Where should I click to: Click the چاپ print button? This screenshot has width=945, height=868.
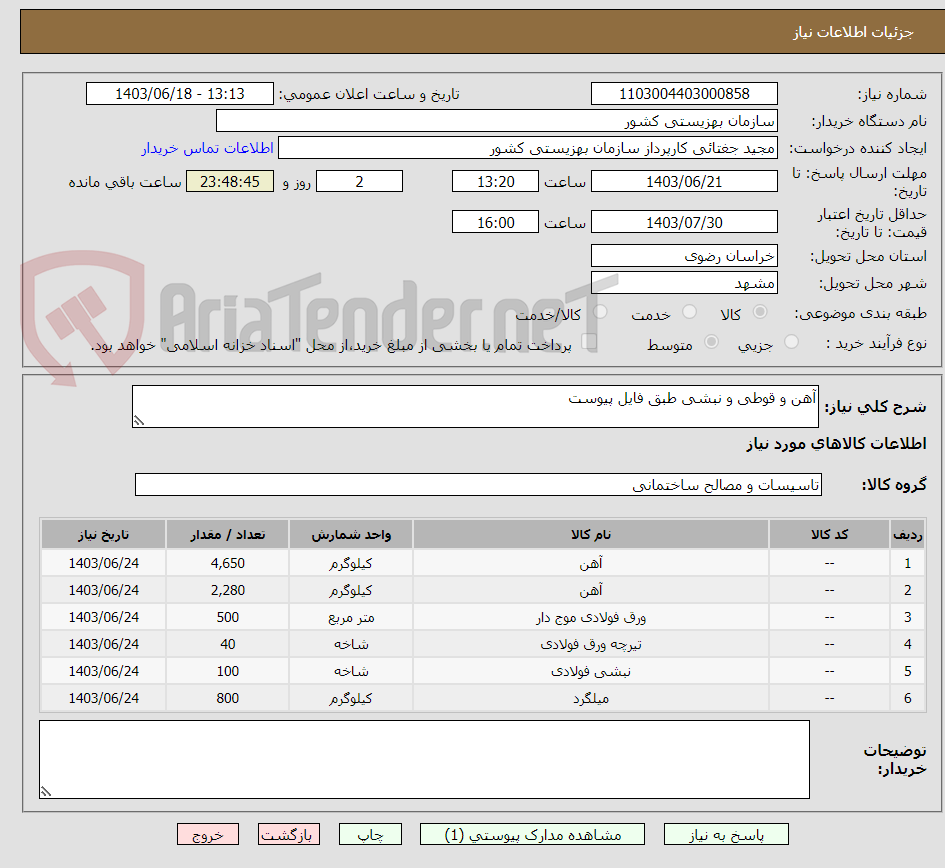(370, 834)
